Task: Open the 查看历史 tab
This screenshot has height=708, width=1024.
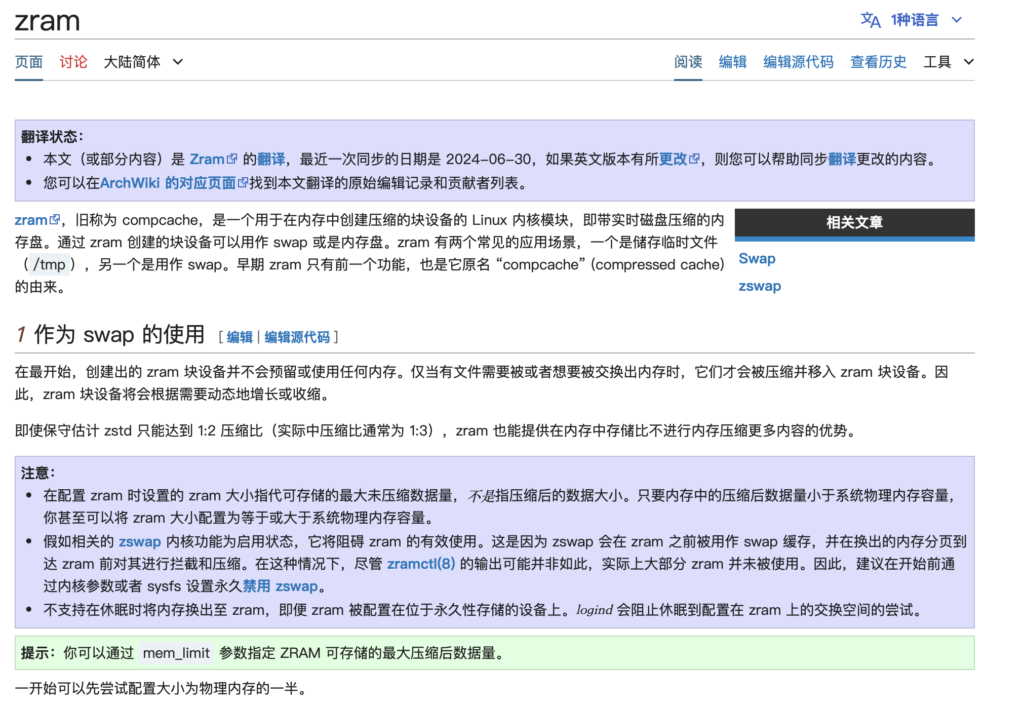Action: tap(878, 62)
